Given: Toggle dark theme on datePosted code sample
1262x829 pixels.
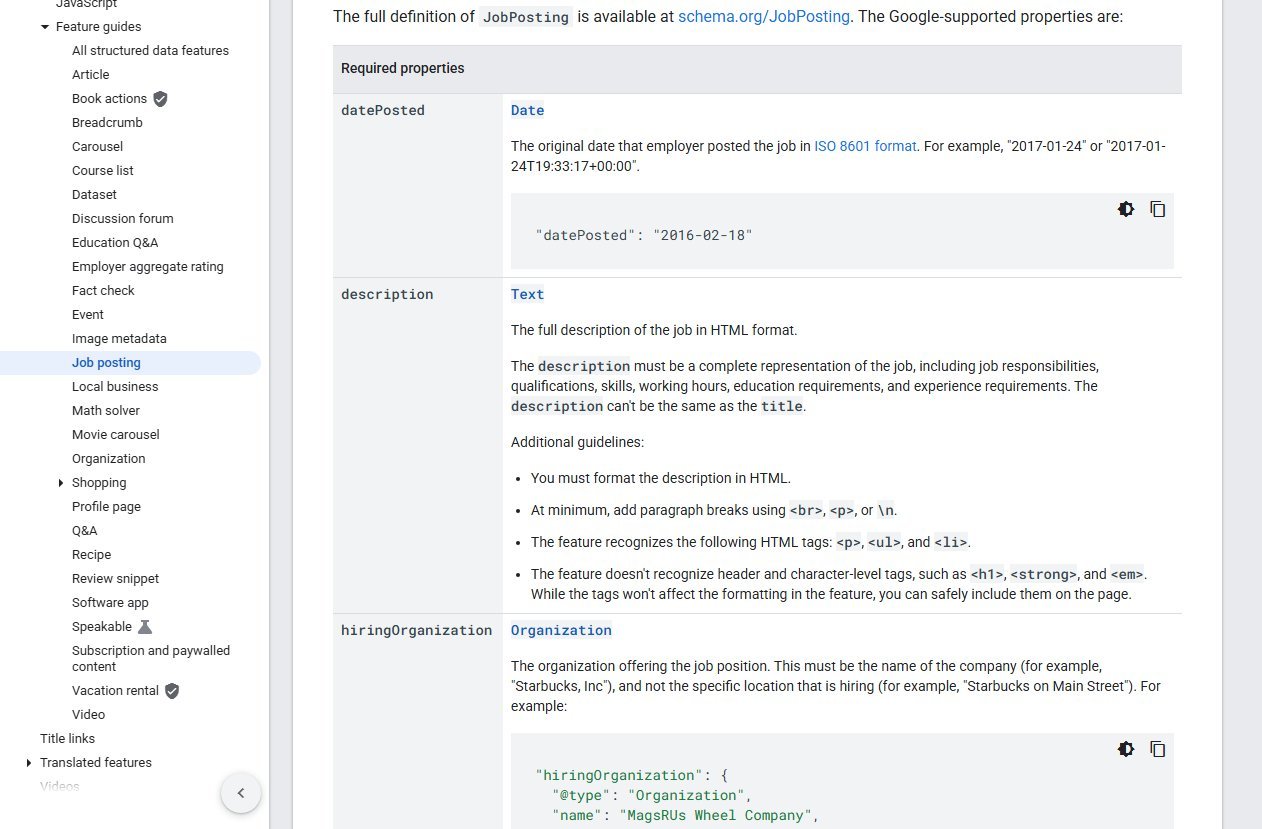Looking at the screenshot, I should click(1126, 209).
